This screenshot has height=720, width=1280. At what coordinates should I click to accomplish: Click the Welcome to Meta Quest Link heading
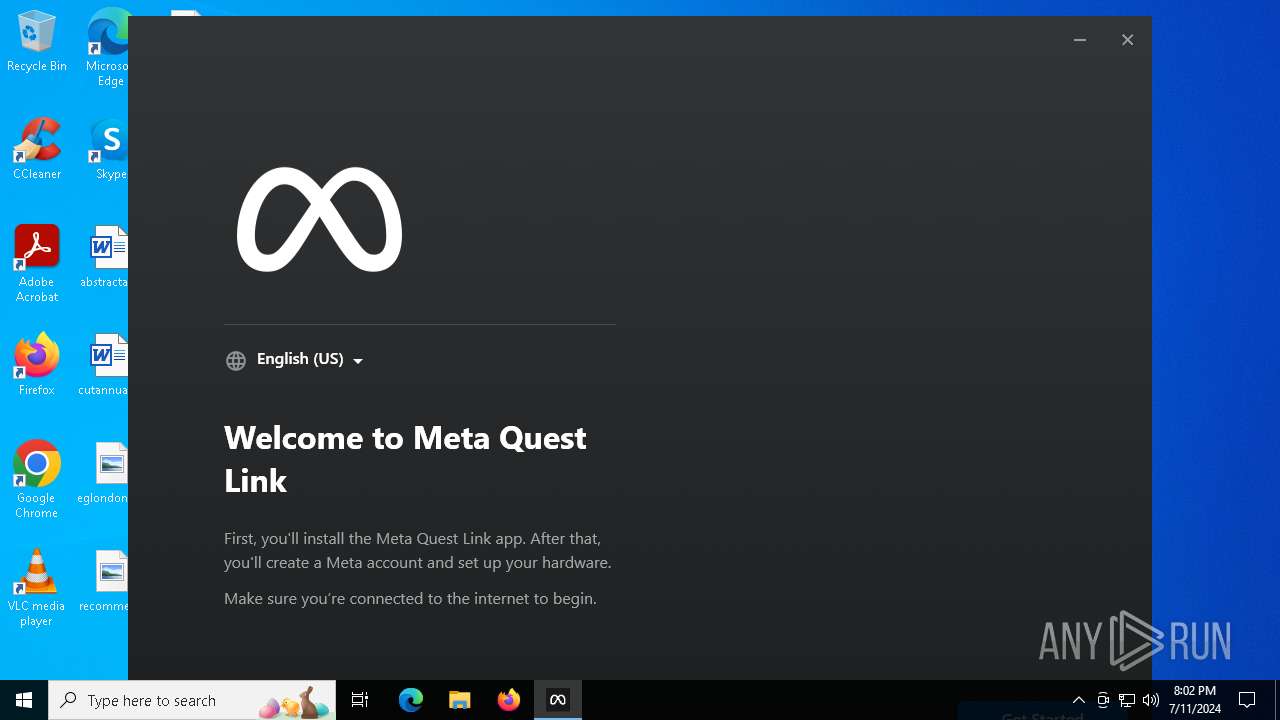click(405, 459)
